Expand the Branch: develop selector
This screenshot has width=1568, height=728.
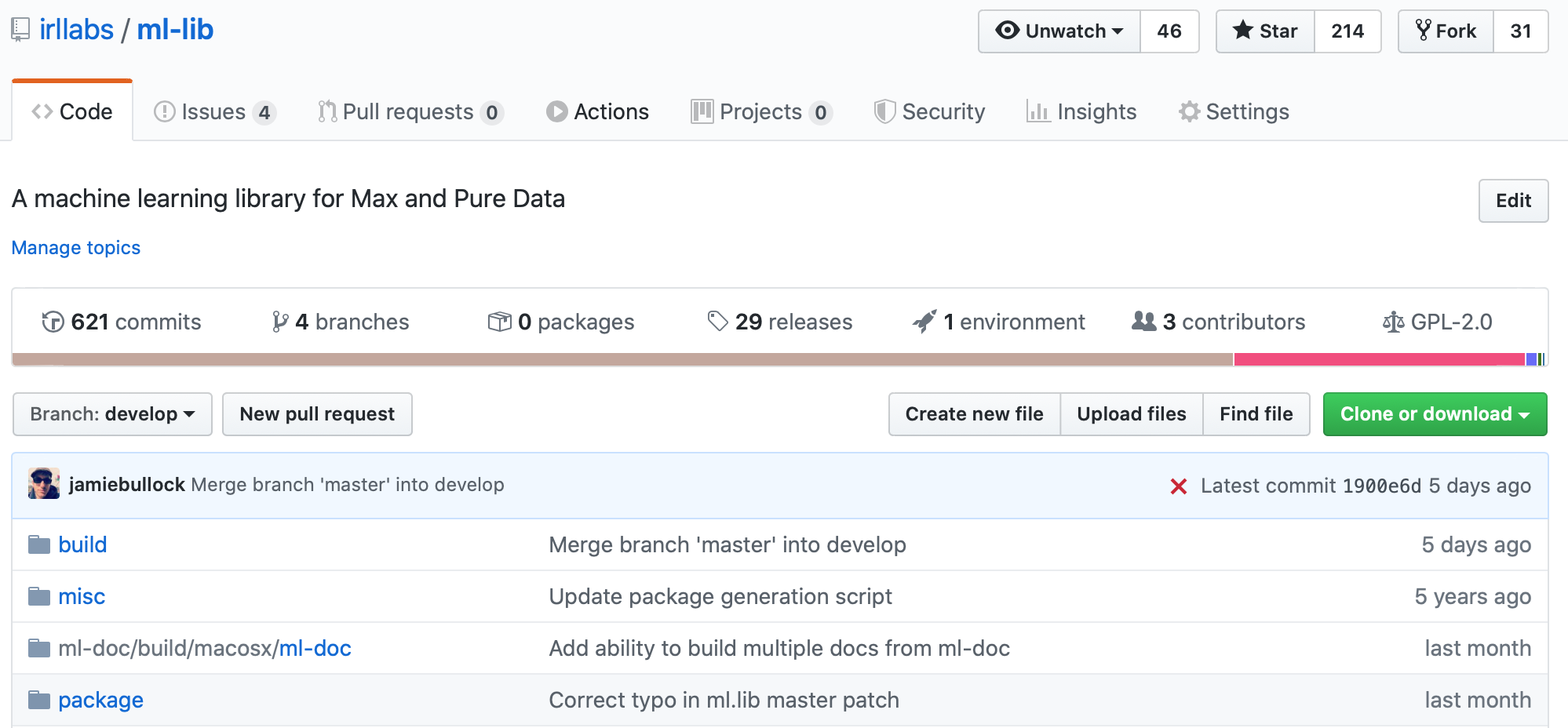point(112,414)
